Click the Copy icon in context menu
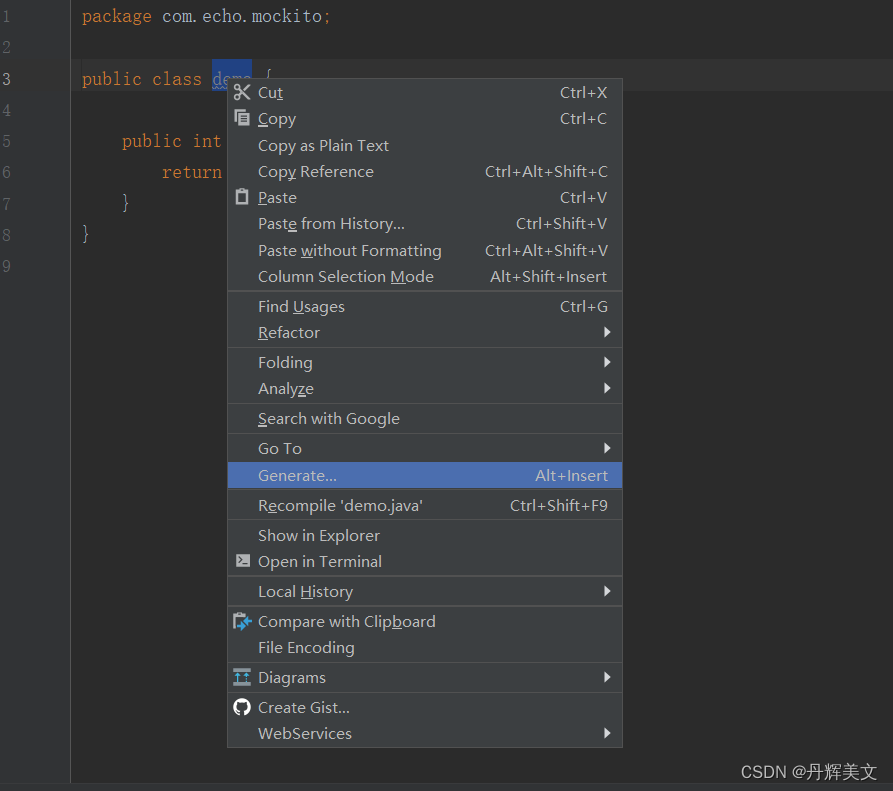 (242, 118)
